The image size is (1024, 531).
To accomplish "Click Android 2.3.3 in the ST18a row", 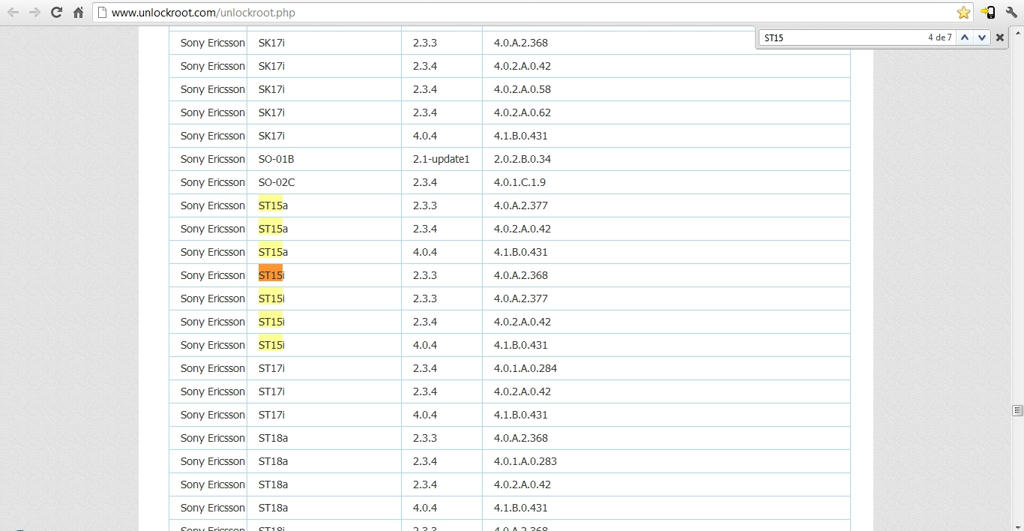I will (425, 438).
